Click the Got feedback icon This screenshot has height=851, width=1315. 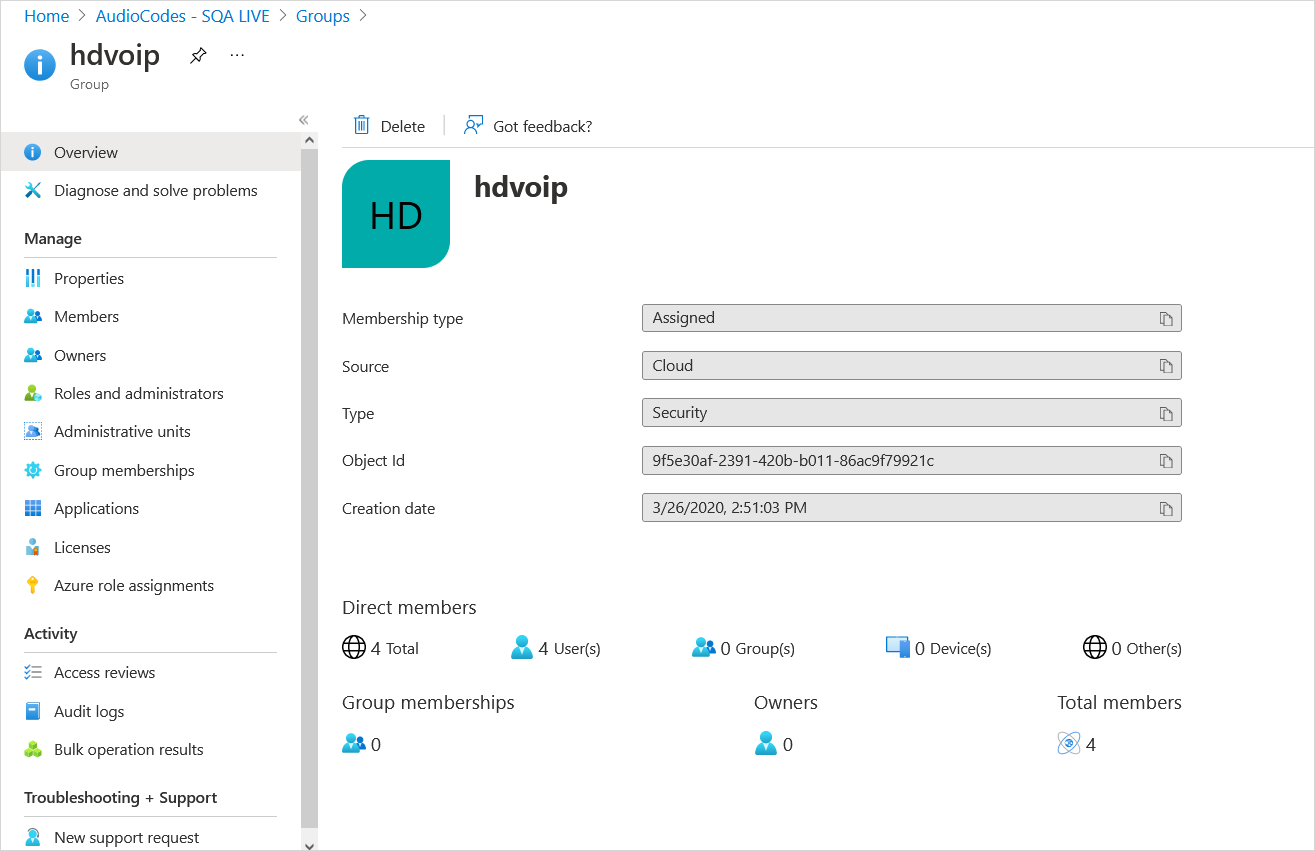click(473, 125)
